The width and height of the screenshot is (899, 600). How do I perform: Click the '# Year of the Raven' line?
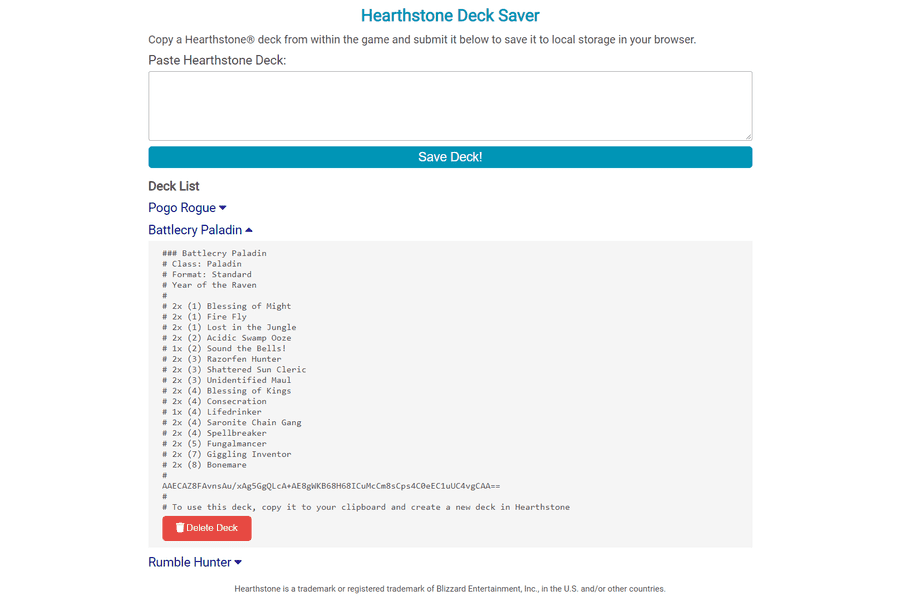[x=209, y=285]
